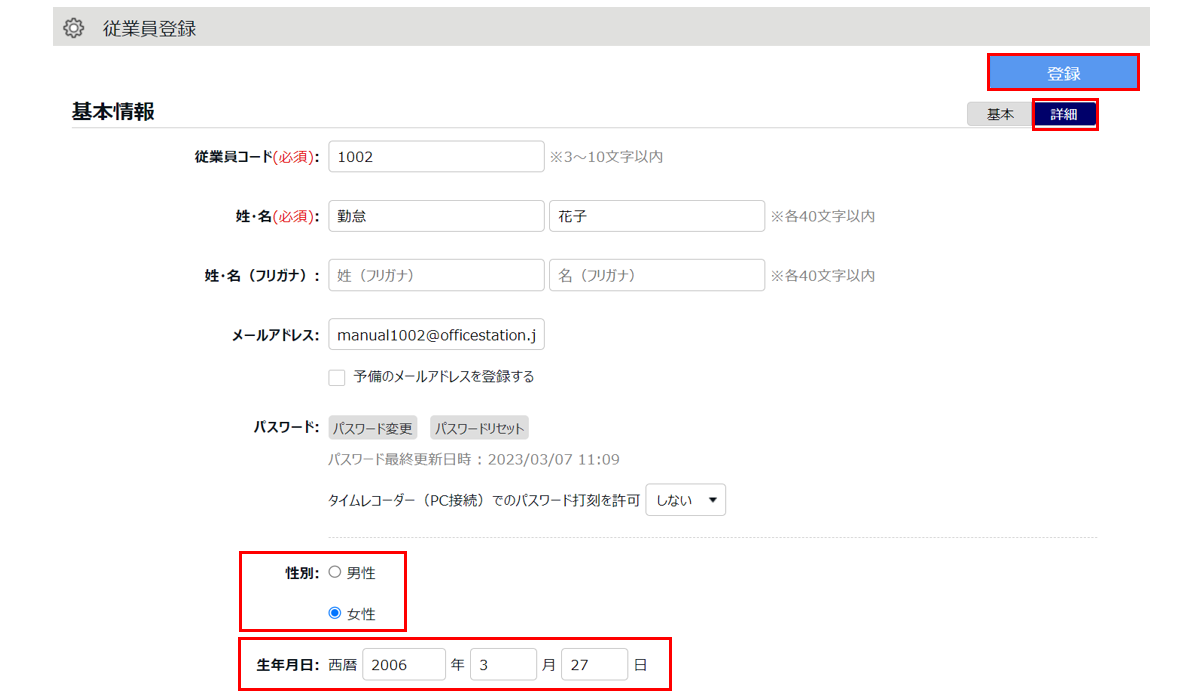This screenshot has height=700, width=1202.
Task: Click the 基本情報 section heading
Action: click(x=113, y=112)
